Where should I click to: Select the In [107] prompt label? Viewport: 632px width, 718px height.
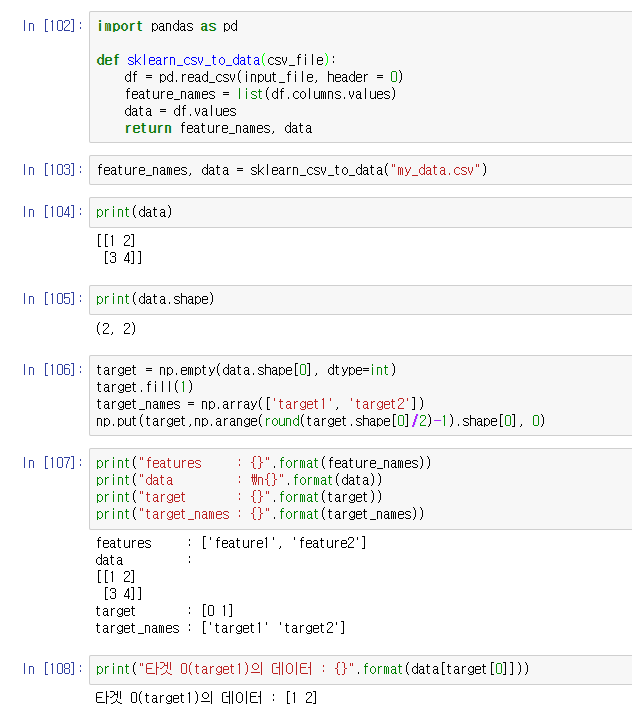pyautogui.click(x=52, y=463)
